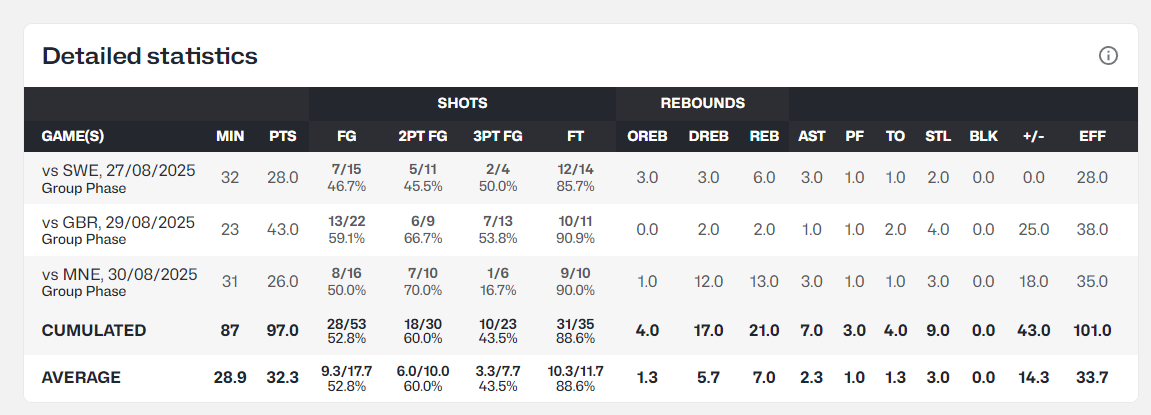Select the CUMULATED row label

[x=94, y=330]
